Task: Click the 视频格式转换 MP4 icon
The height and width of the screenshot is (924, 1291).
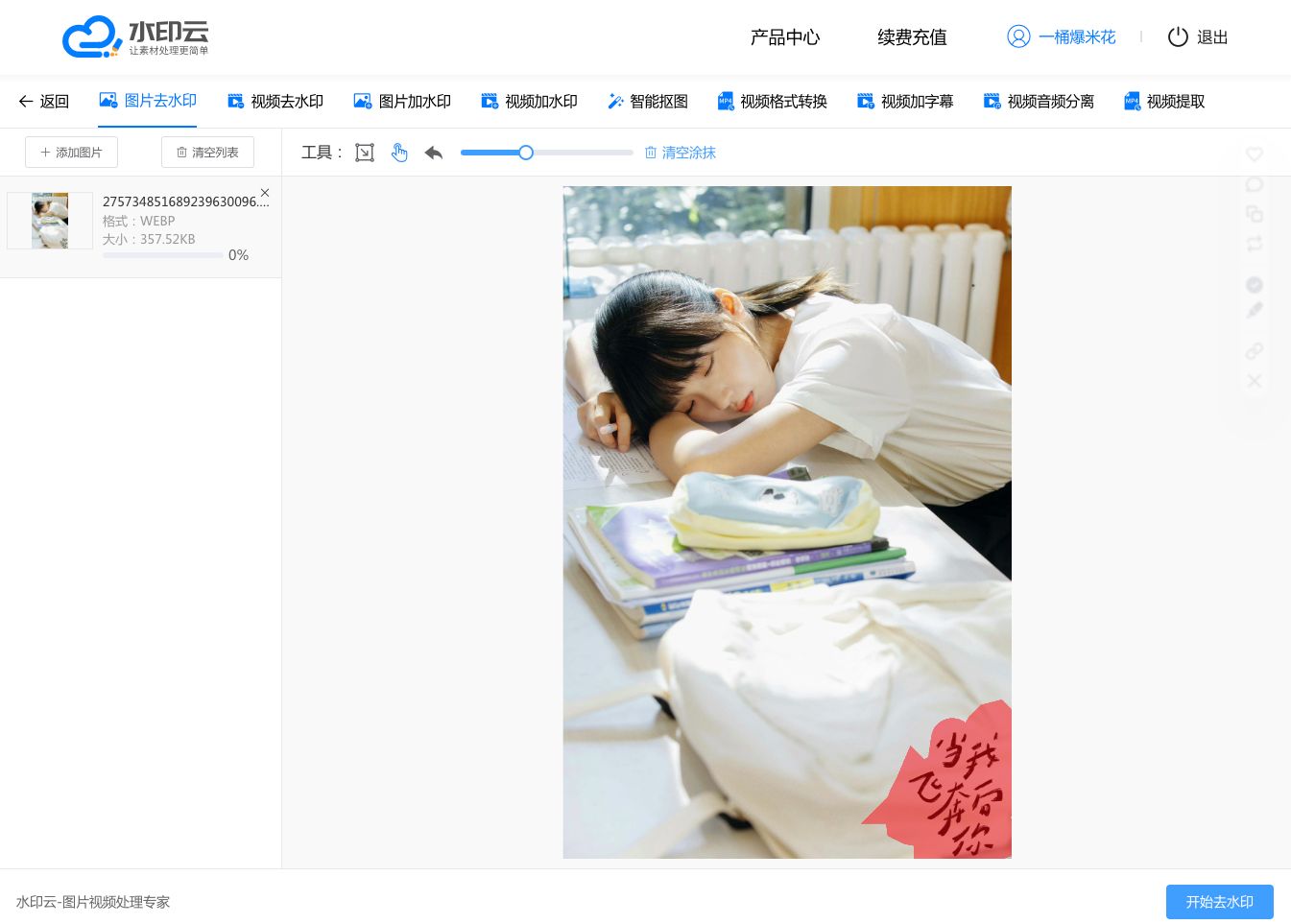Action: point(726,101)
